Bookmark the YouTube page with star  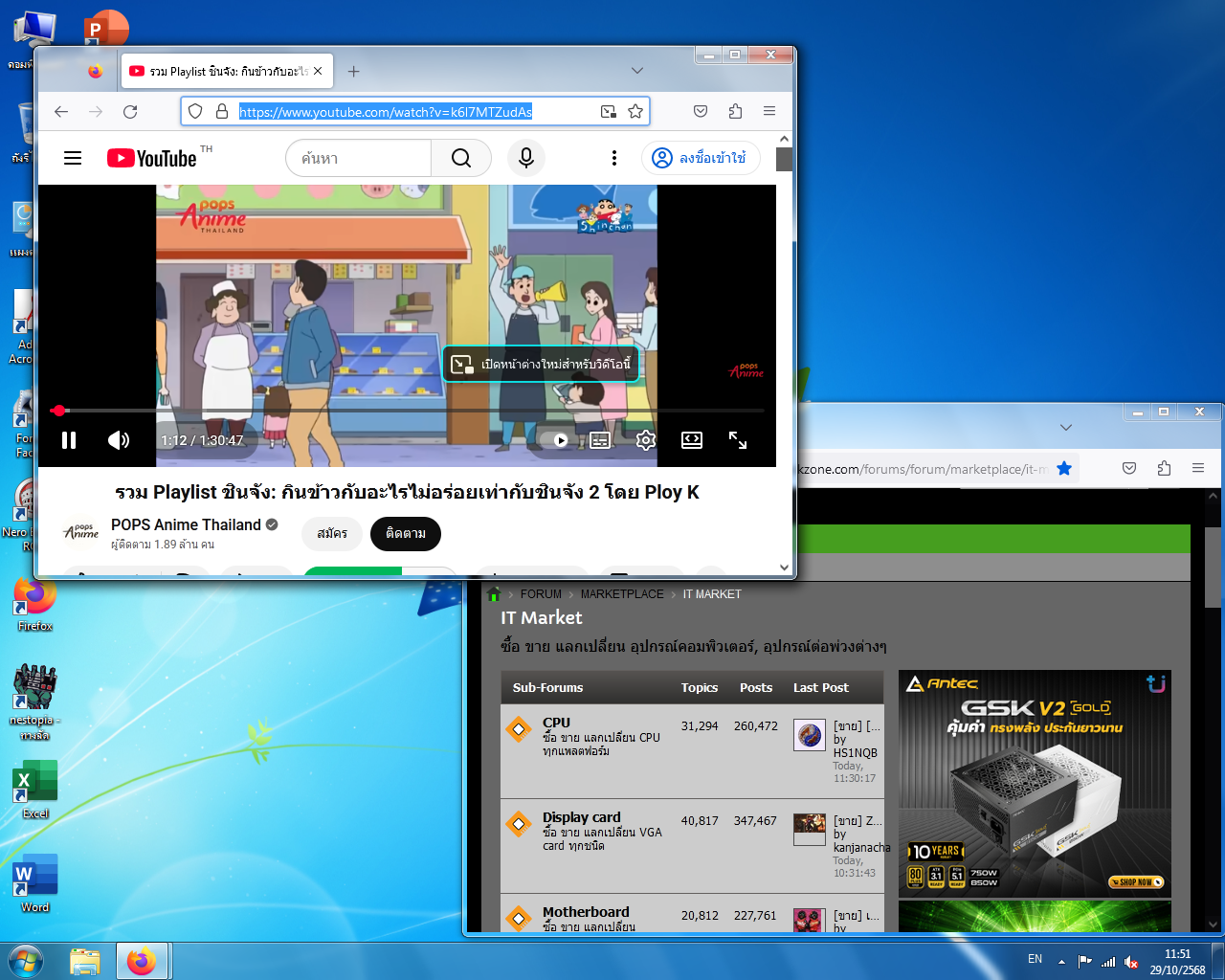[x=635, y=112]
